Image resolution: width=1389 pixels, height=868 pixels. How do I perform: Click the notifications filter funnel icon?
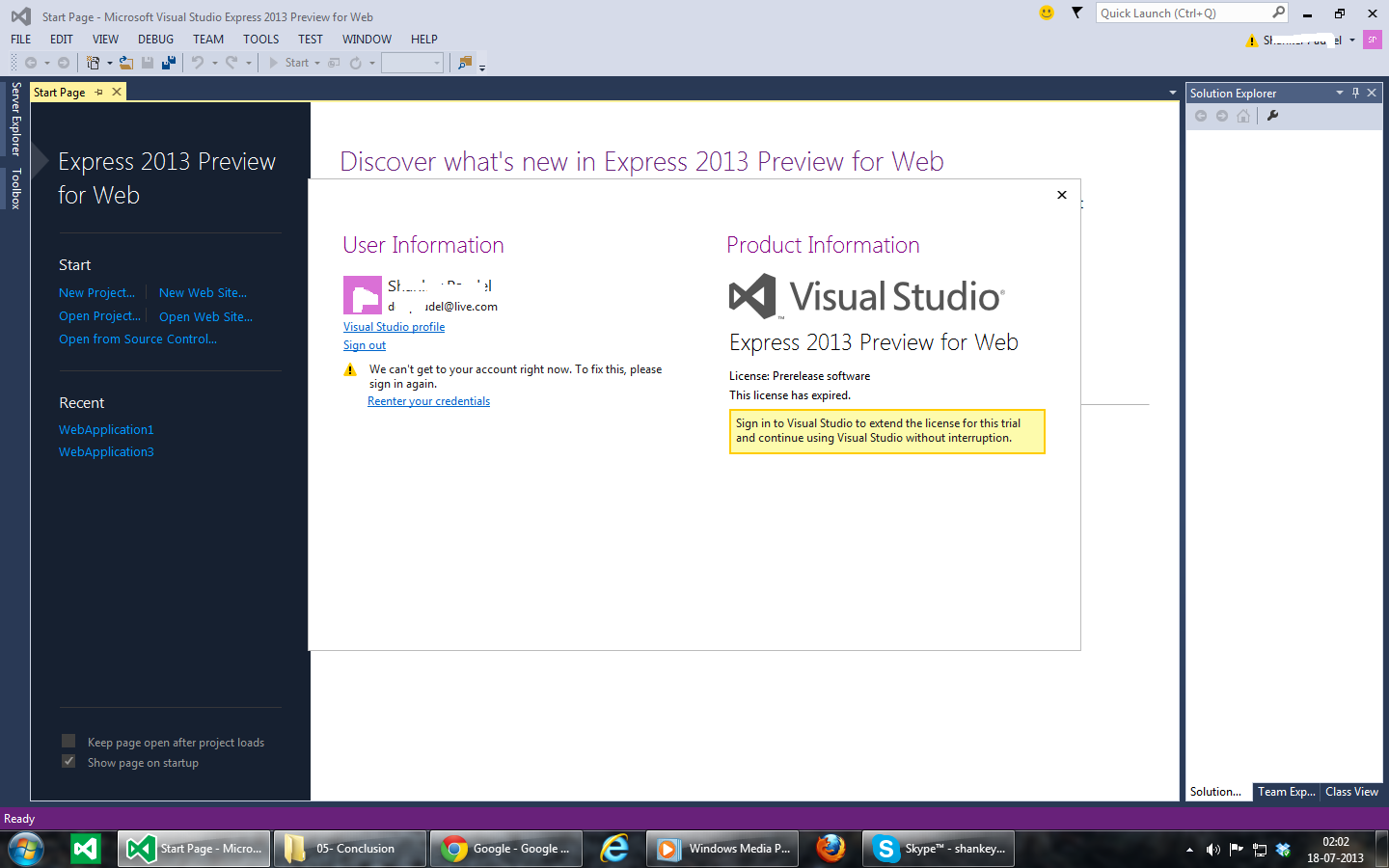[x=1076, y=13]
